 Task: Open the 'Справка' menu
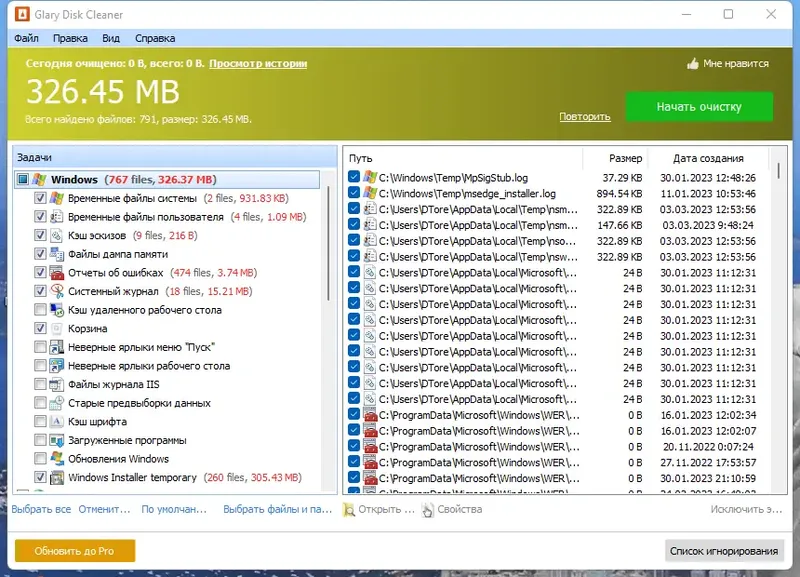coord(155,38)
